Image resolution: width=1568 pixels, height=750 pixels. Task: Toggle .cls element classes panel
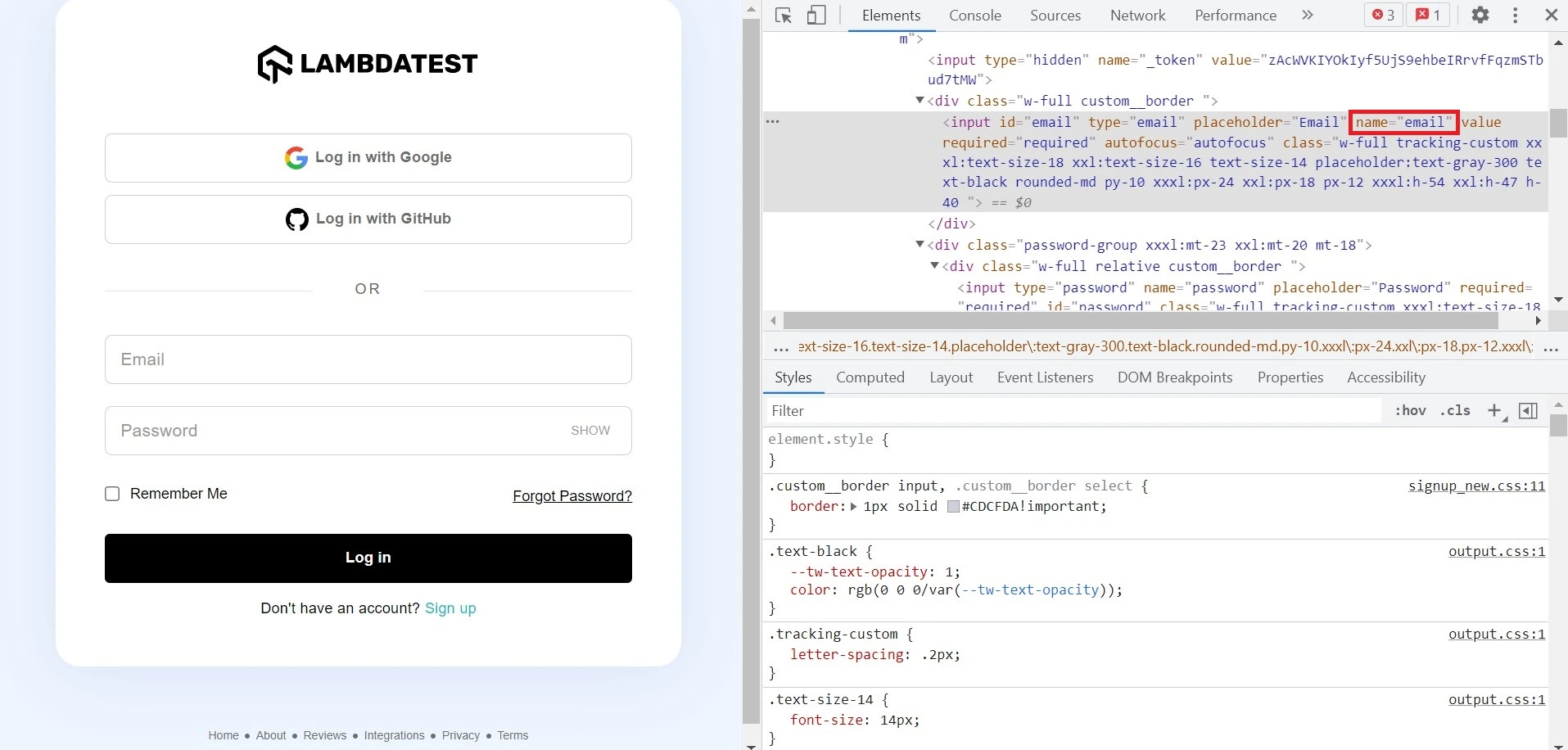click(x=1455, y=410)
